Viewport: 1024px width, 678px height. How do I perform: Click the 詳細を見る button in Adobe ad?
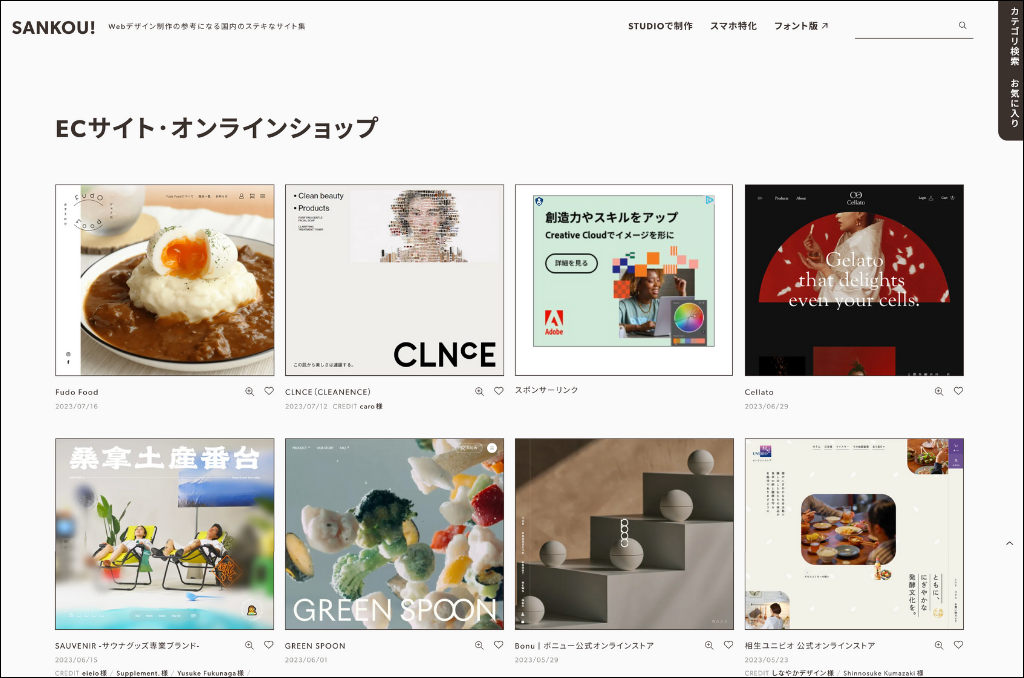click(x=571, y=263)
